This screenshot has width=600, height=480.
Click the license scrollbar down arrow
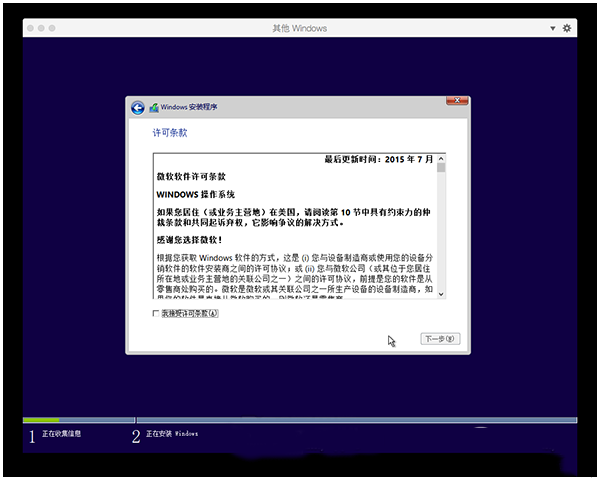coord(442,293)
